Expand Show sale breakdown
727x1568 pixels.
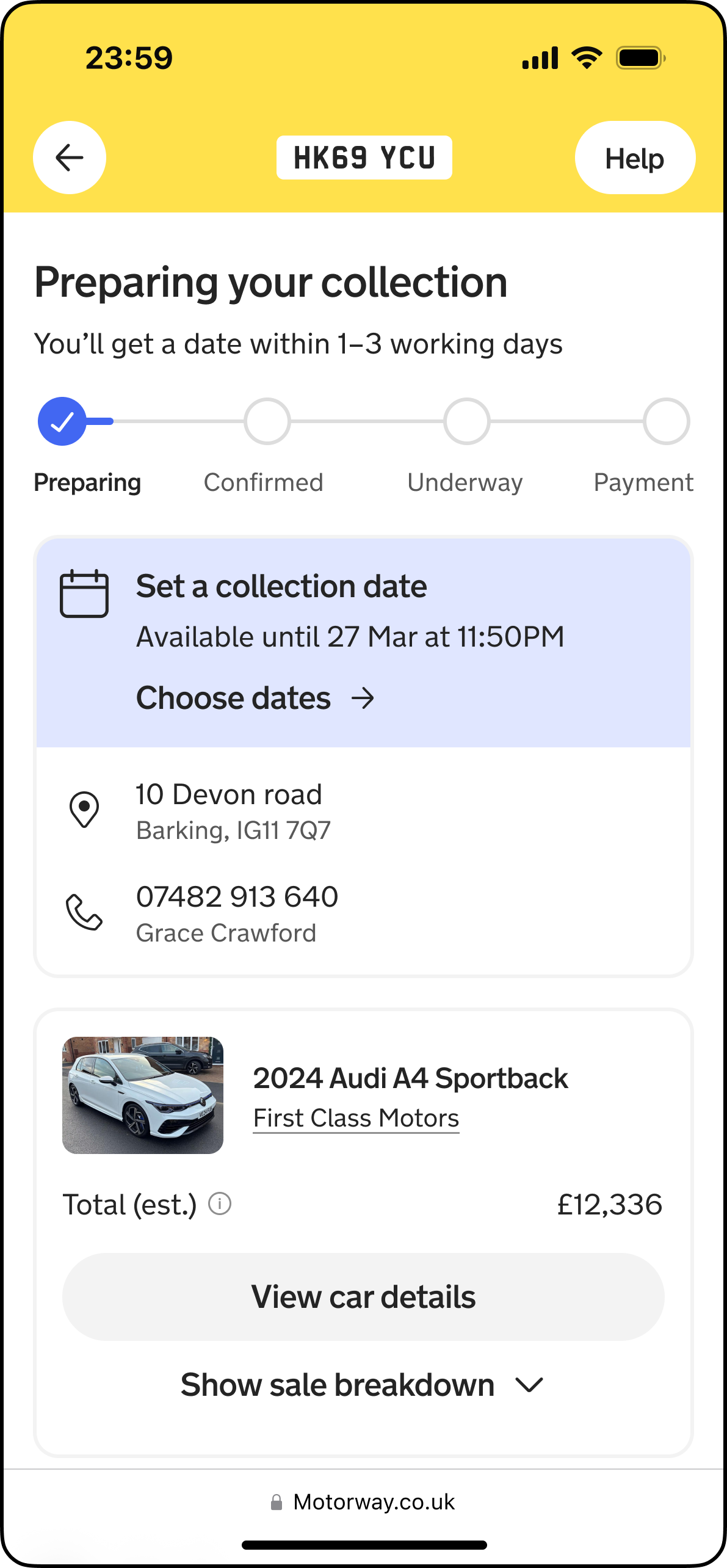[x=338, y=1385]
